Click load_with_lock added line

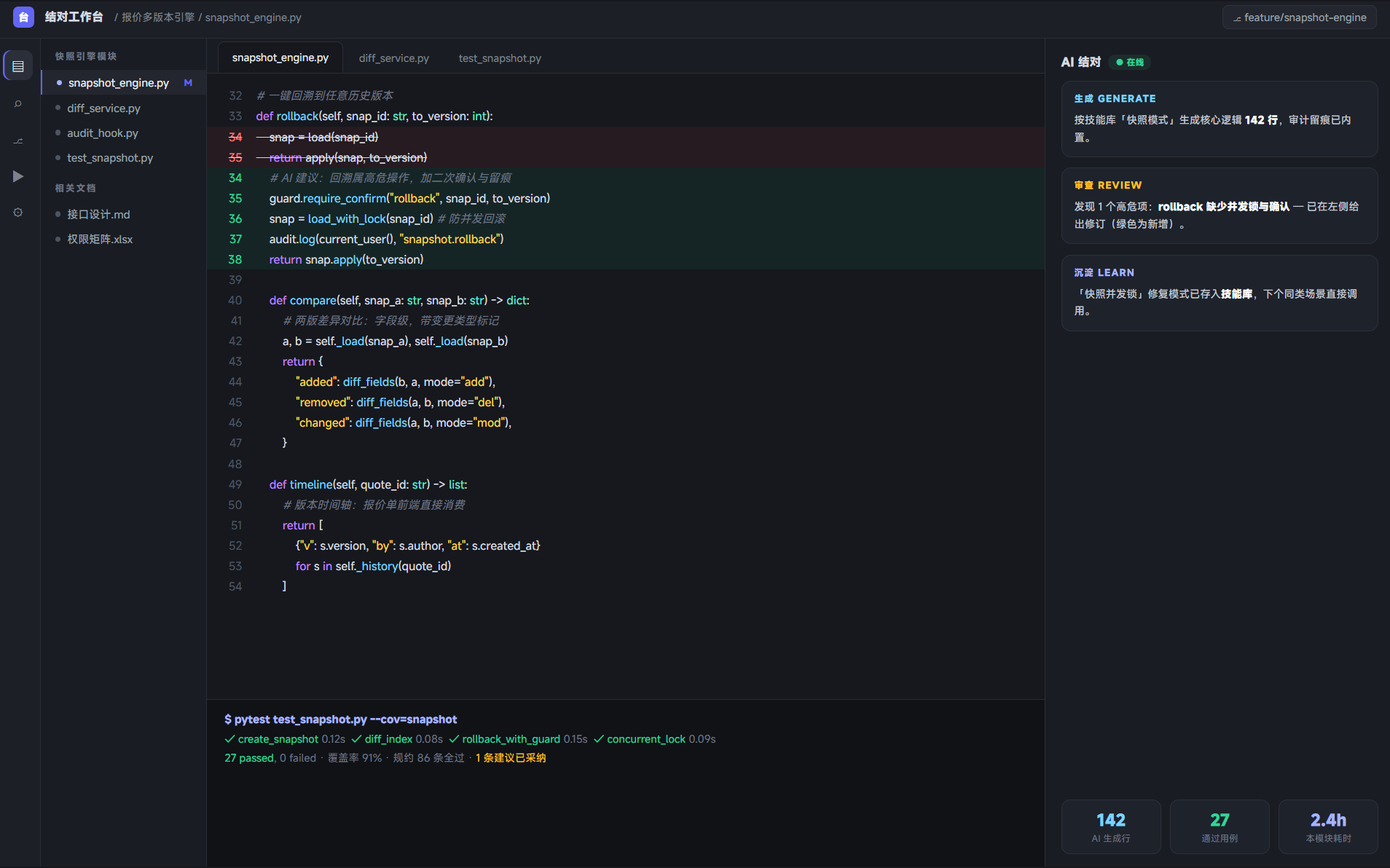625,218
